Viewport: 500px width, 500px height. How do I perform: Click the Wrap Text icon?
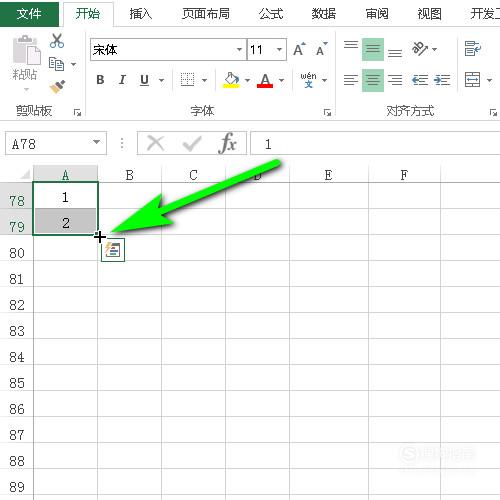click(473, 49)
